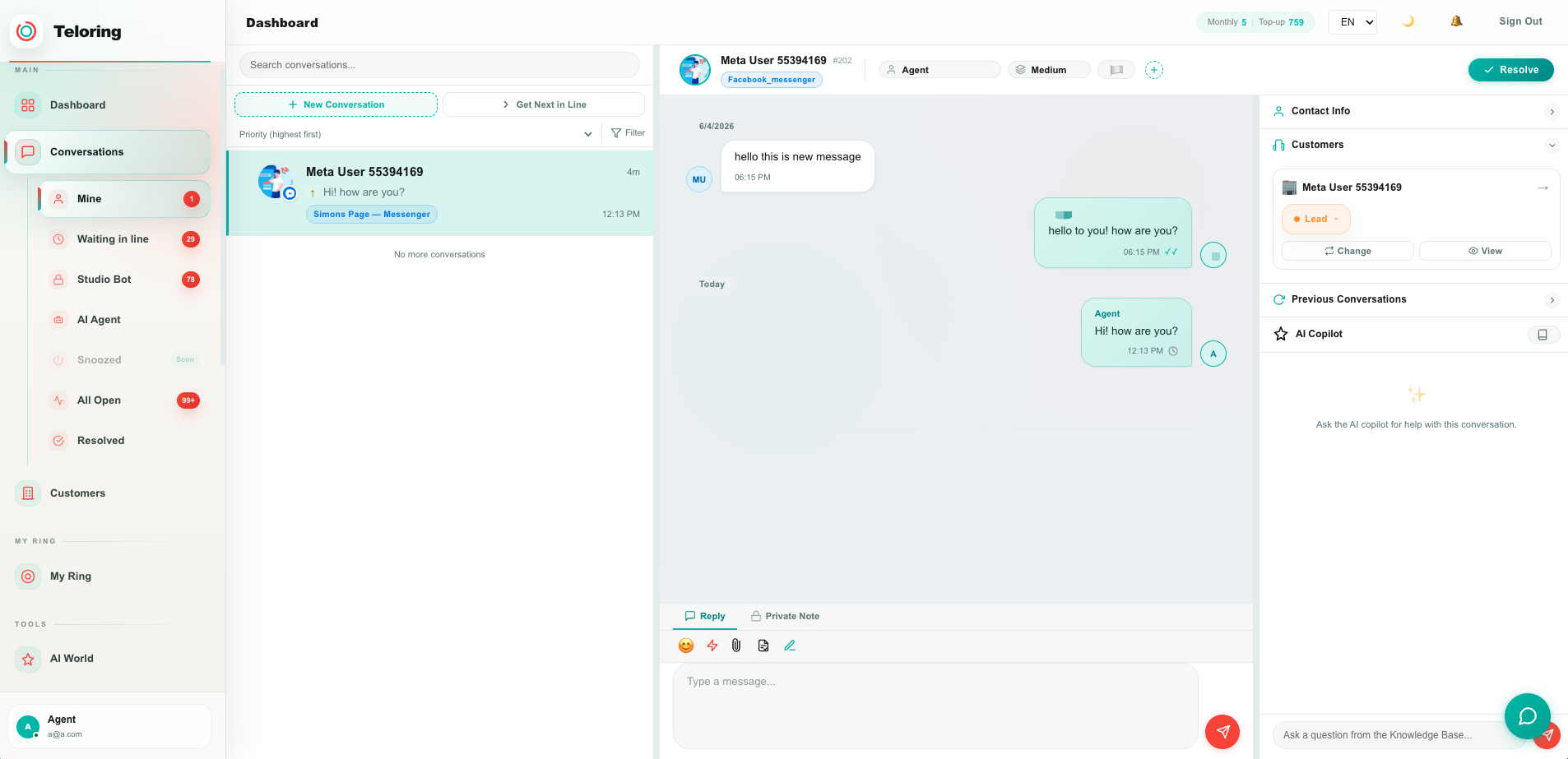Screen dimensions: 1568x759
Task: Click arrow next to Meta User 55394169
Action: (x=1543, y=187)
